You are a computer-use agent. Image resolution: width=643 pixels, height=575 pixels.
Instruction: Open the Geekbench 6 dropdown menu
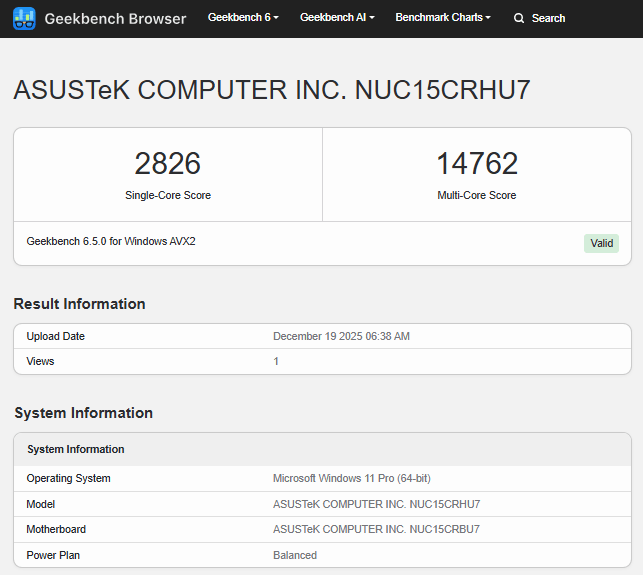coord(243,18)
